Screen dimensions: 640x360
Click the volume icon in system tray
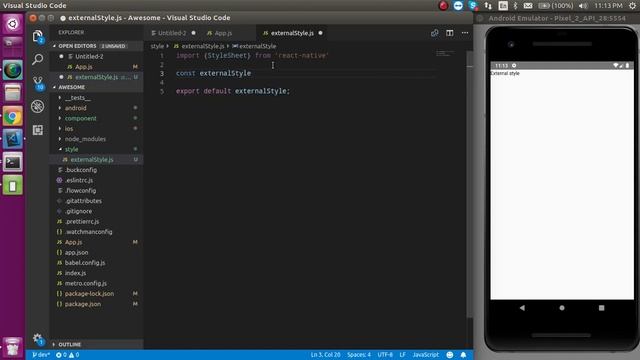[583, 6]
